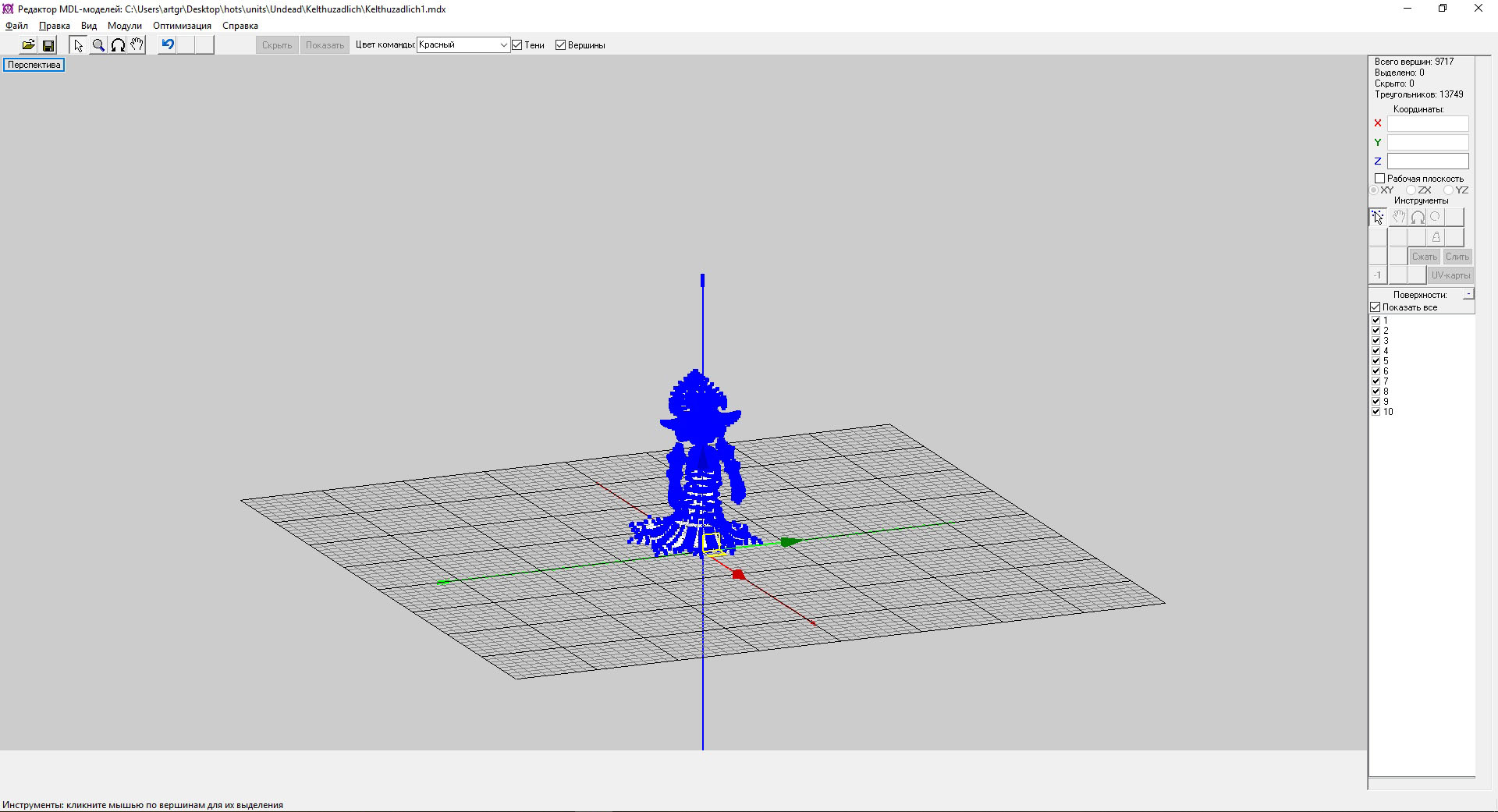Uncheck surface 4 in the surfaces list

pyautogui.click(x=1376, y=351)
